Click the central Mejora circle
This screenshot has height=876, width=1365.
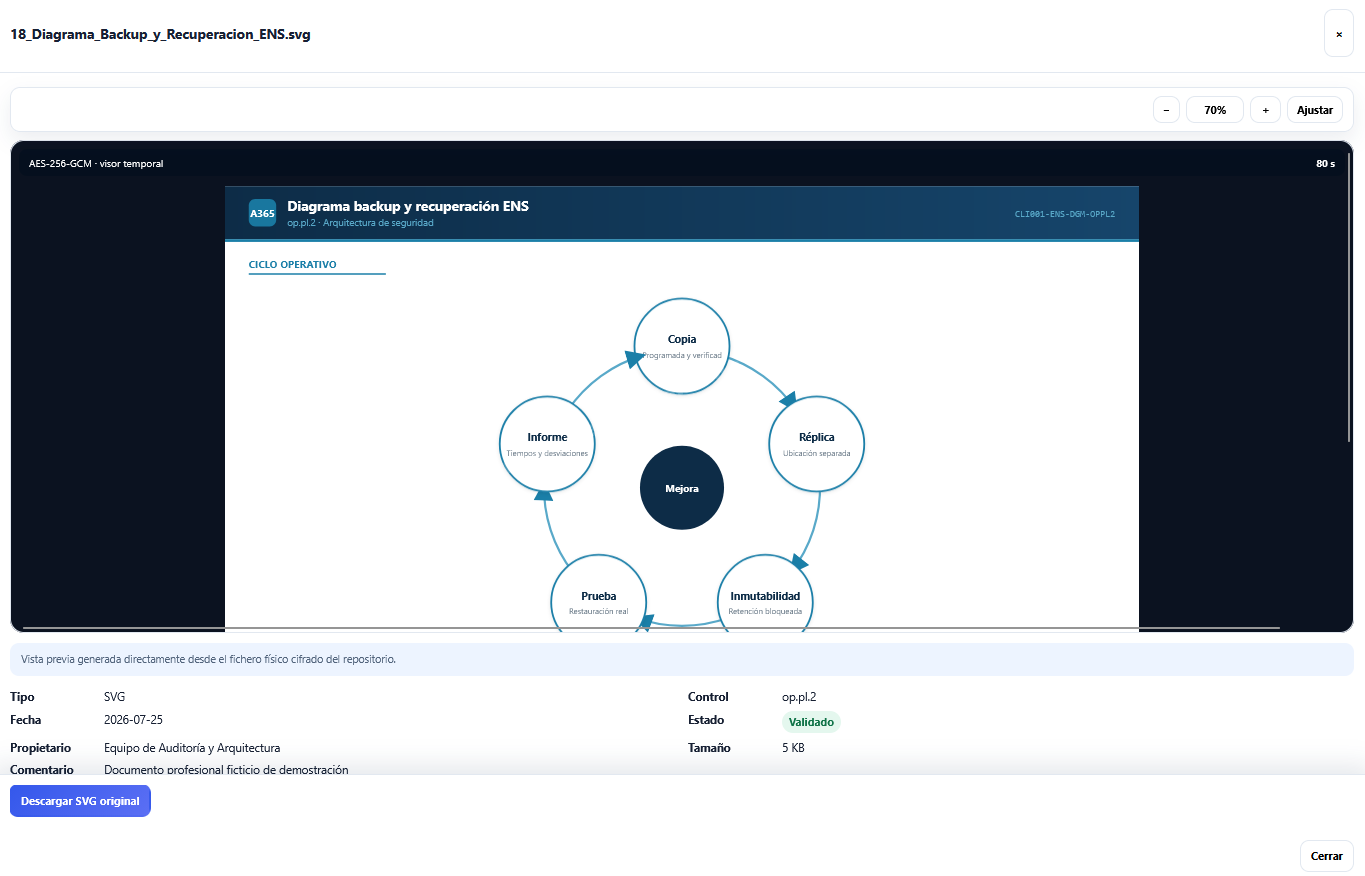(x=682, y=488)
